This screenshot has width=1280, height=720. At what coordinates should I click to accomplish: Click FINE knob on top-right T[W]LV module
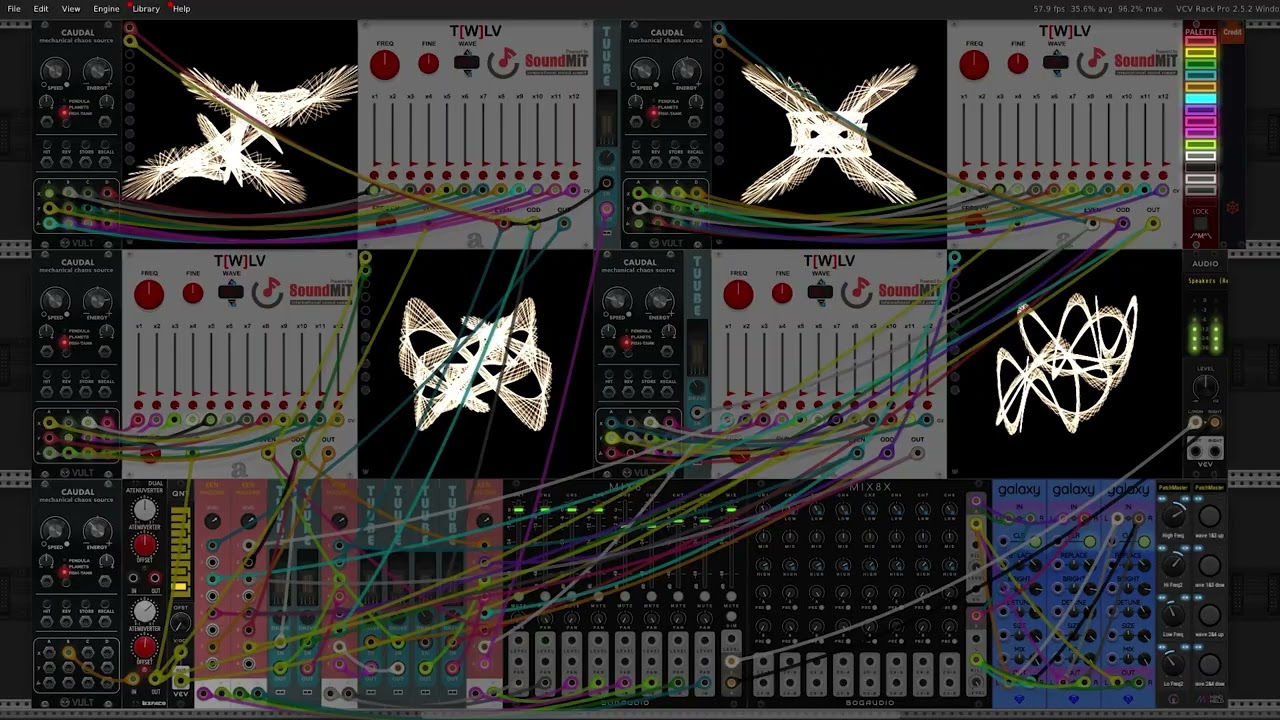1017,63
